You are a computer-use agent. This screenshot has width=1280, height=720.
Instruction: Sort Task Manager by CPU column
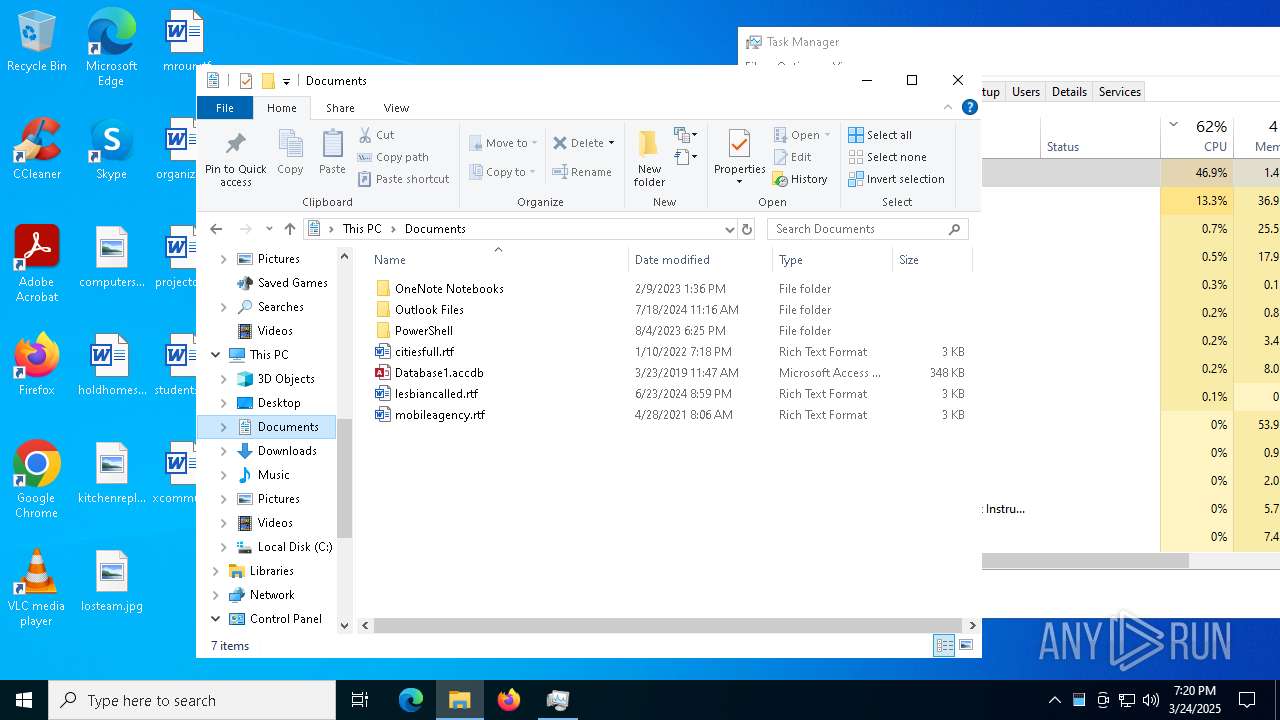pyautogui.click(x=1196, y=136)
